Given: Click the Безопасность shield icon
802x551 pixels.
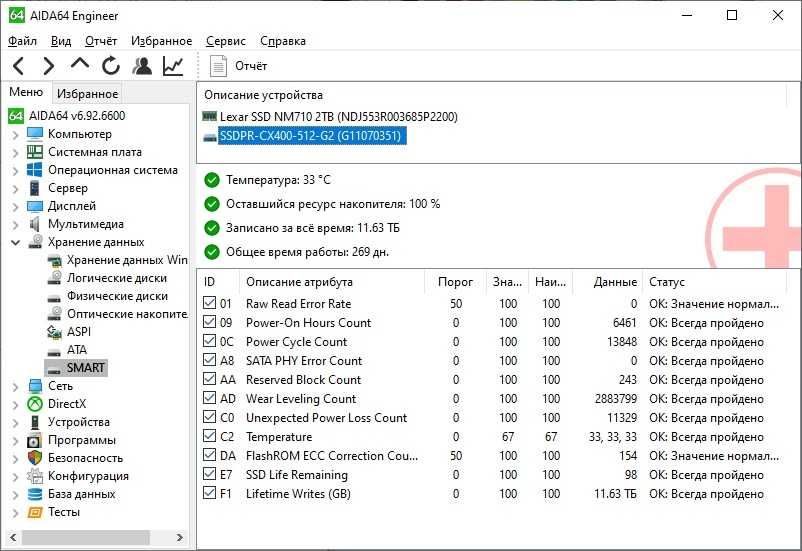Looking at the screenshot, I should tap(35, 458).
